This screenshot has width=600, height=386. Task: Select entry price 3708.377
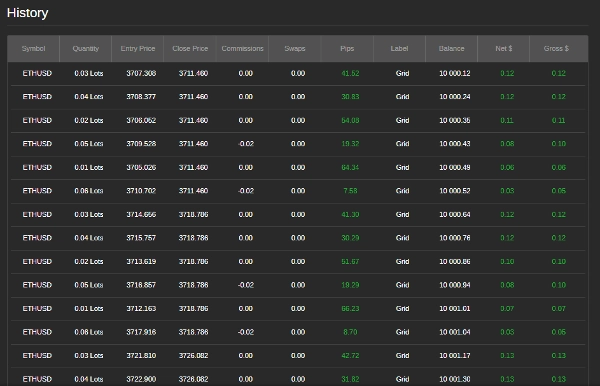click(141, 97)
